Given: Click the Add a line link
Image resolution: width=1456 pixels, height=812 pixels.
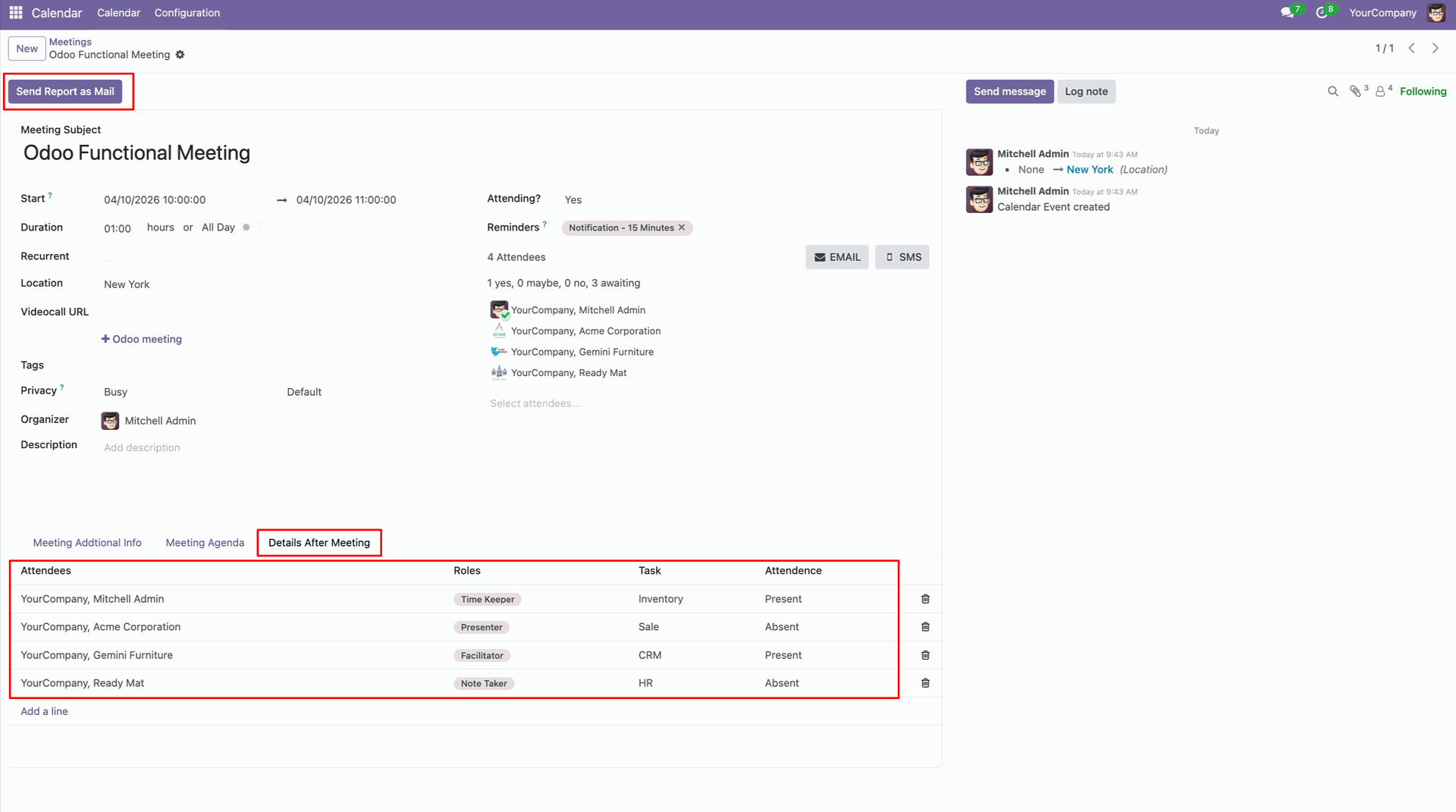Looking at the screenshot, I should click(44, 711).
